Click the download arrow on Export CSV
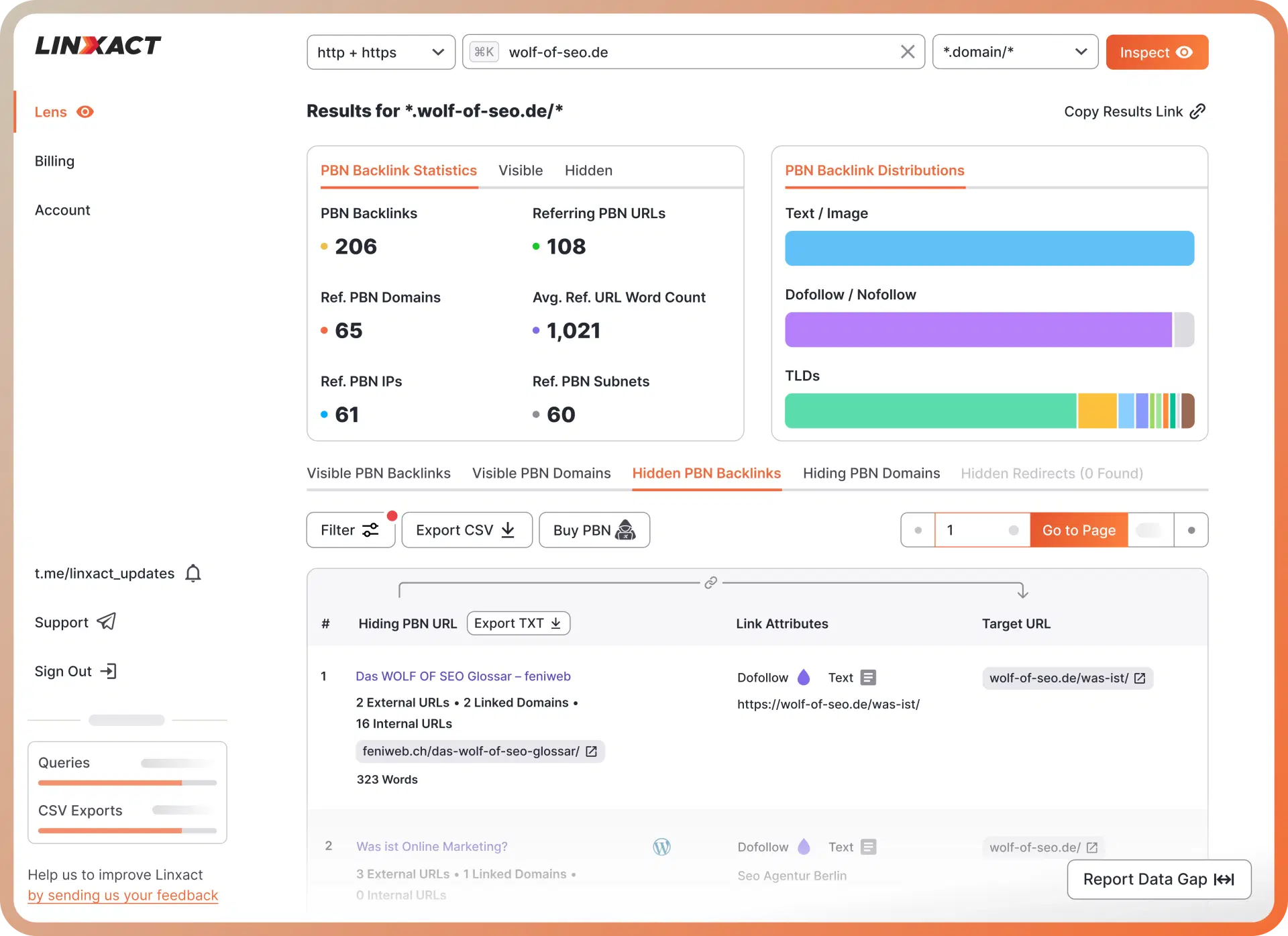 coord(508,530)
